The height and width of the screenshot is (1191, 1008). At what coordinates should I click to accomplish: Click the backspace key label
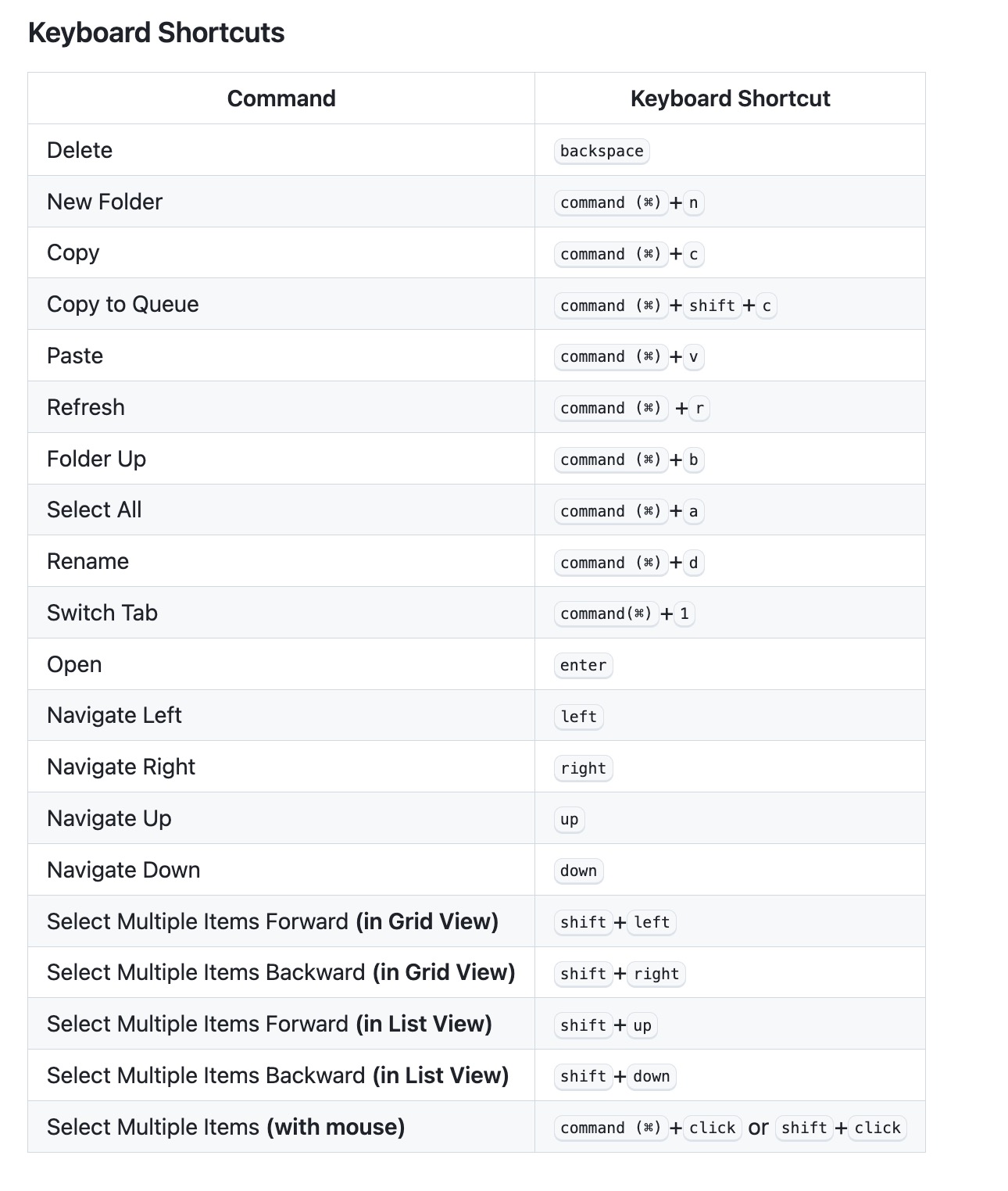(602, 151)
